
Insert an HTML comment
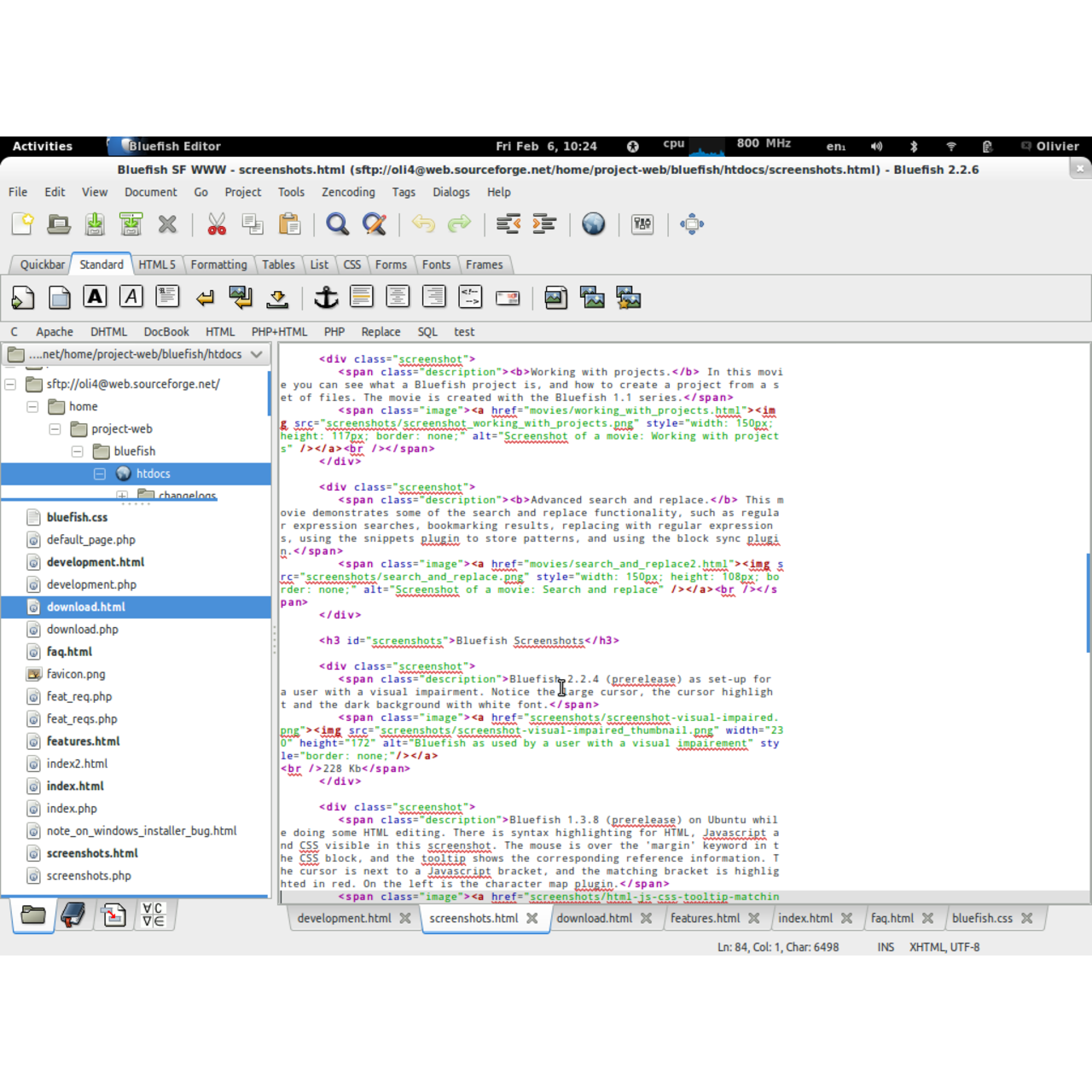(x=470, y=297)
